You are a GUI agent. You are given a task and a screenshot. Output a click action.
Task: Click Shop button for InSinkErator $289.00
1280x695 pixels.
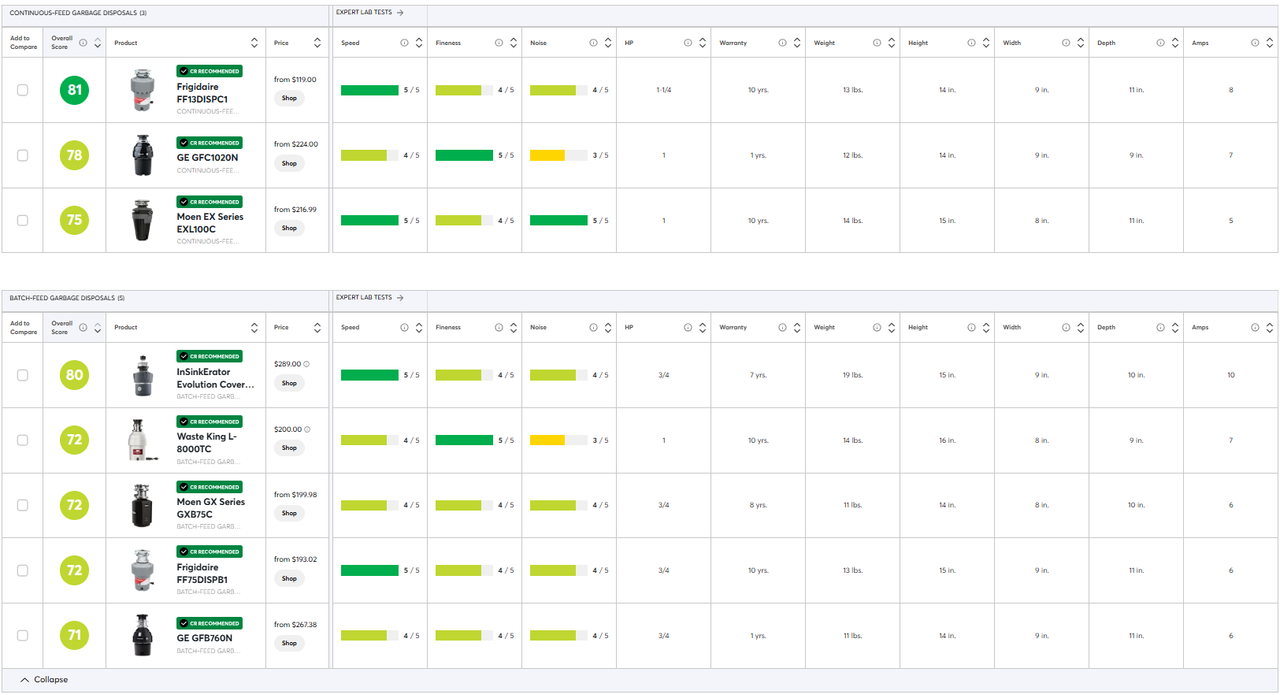coord(289,383)
